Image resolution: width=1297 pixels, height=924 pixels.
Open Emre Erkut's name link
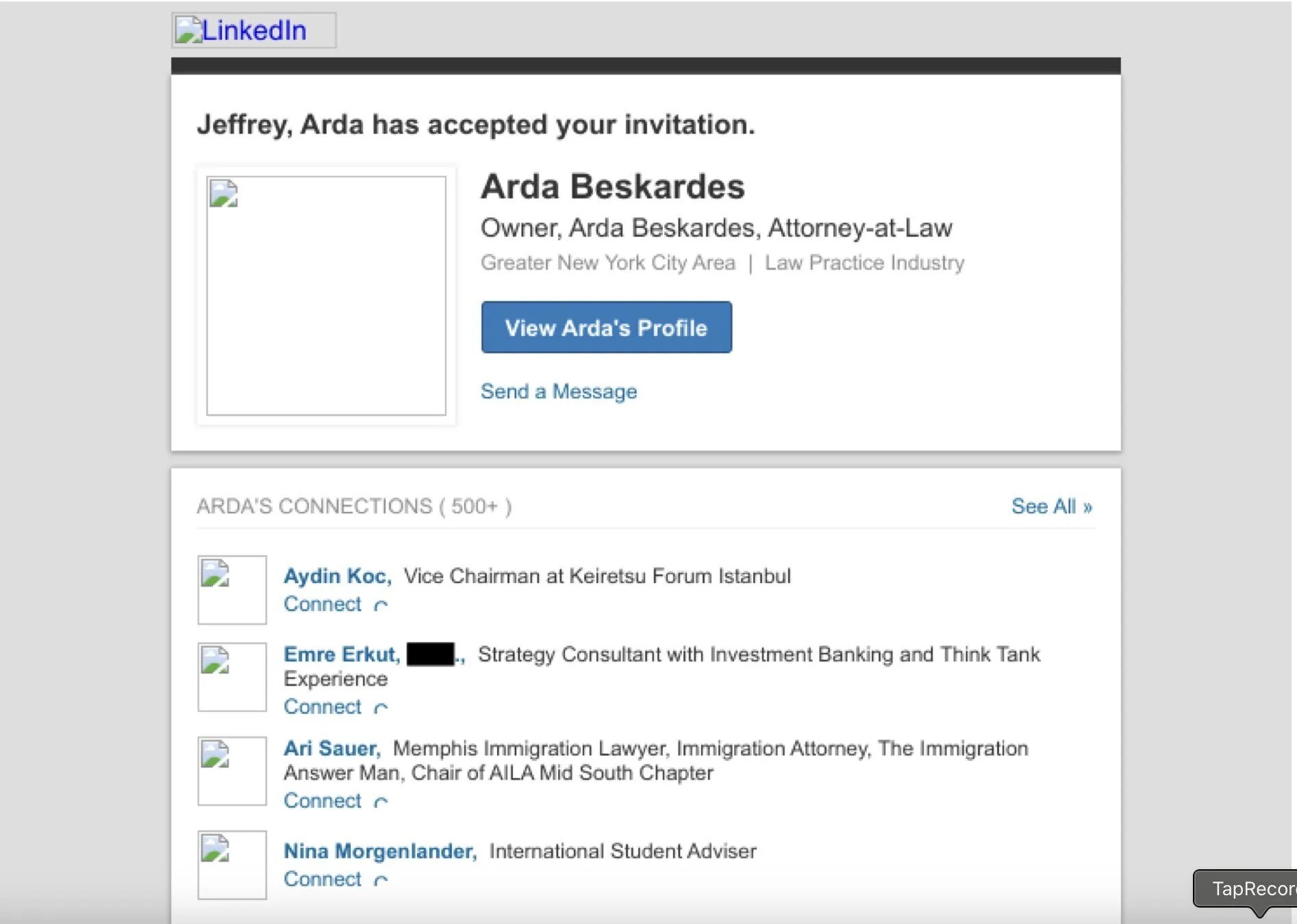[x=341, y=654]
